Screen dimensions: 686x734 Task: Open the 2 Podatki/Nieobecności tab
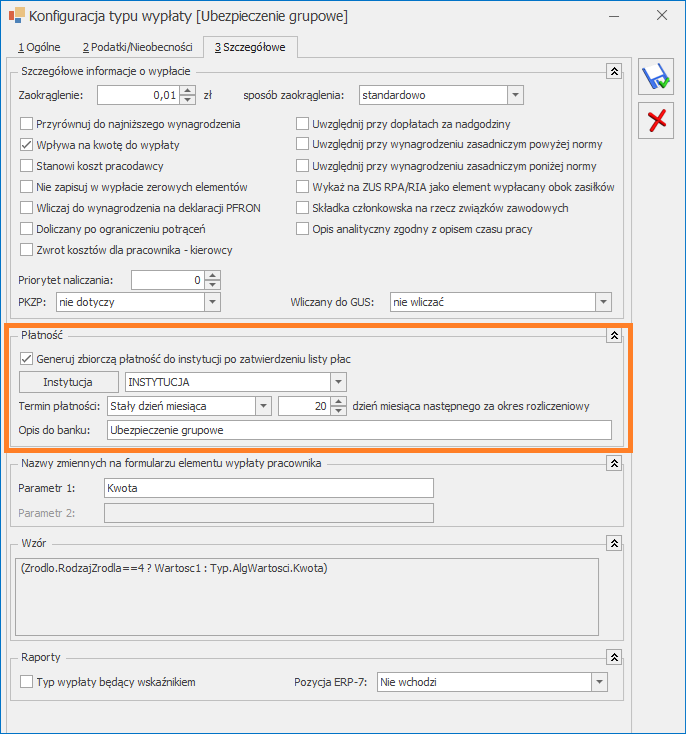point(137,47)
